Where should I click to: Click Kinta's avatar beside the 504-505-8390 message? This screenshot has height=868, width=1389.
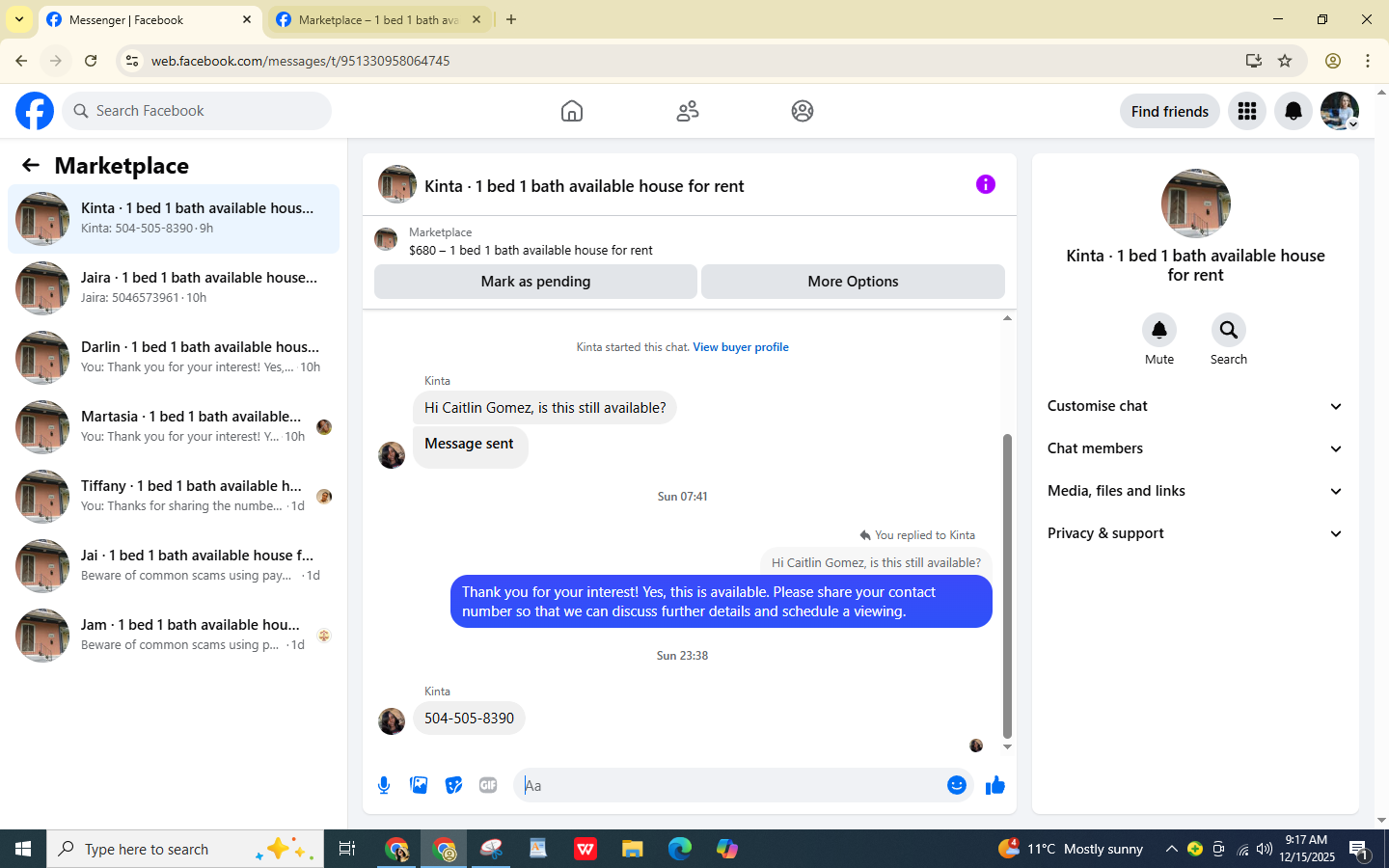pyautogui.click(x=392, y=721)
